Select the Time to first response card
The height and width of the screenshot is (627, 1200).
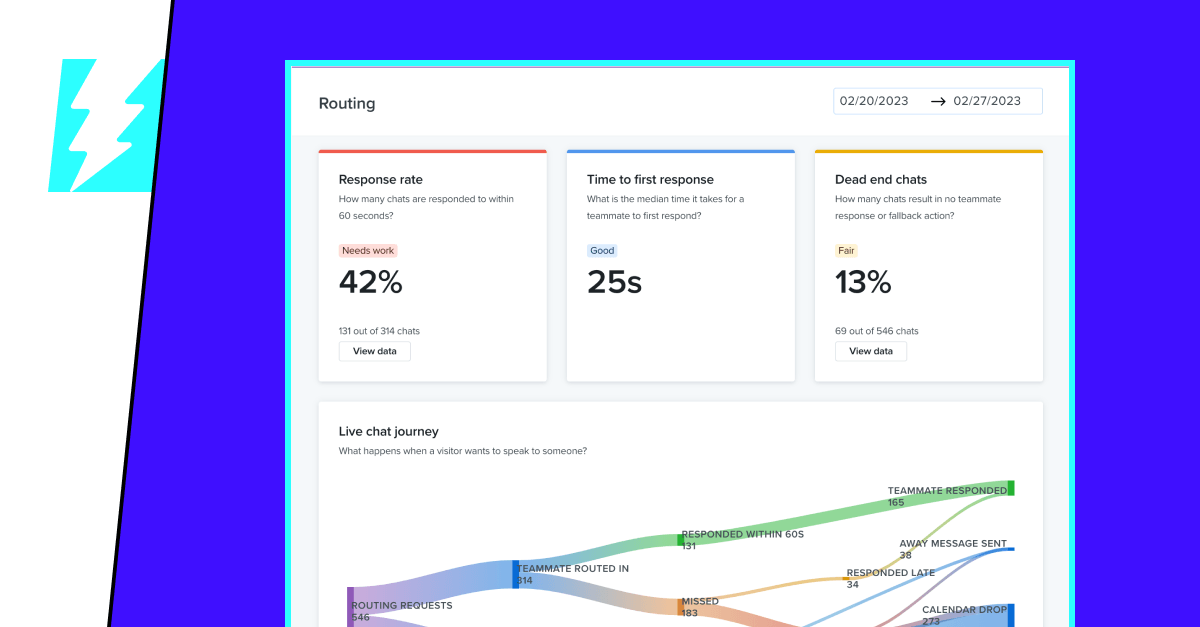(x=680, y=265)
